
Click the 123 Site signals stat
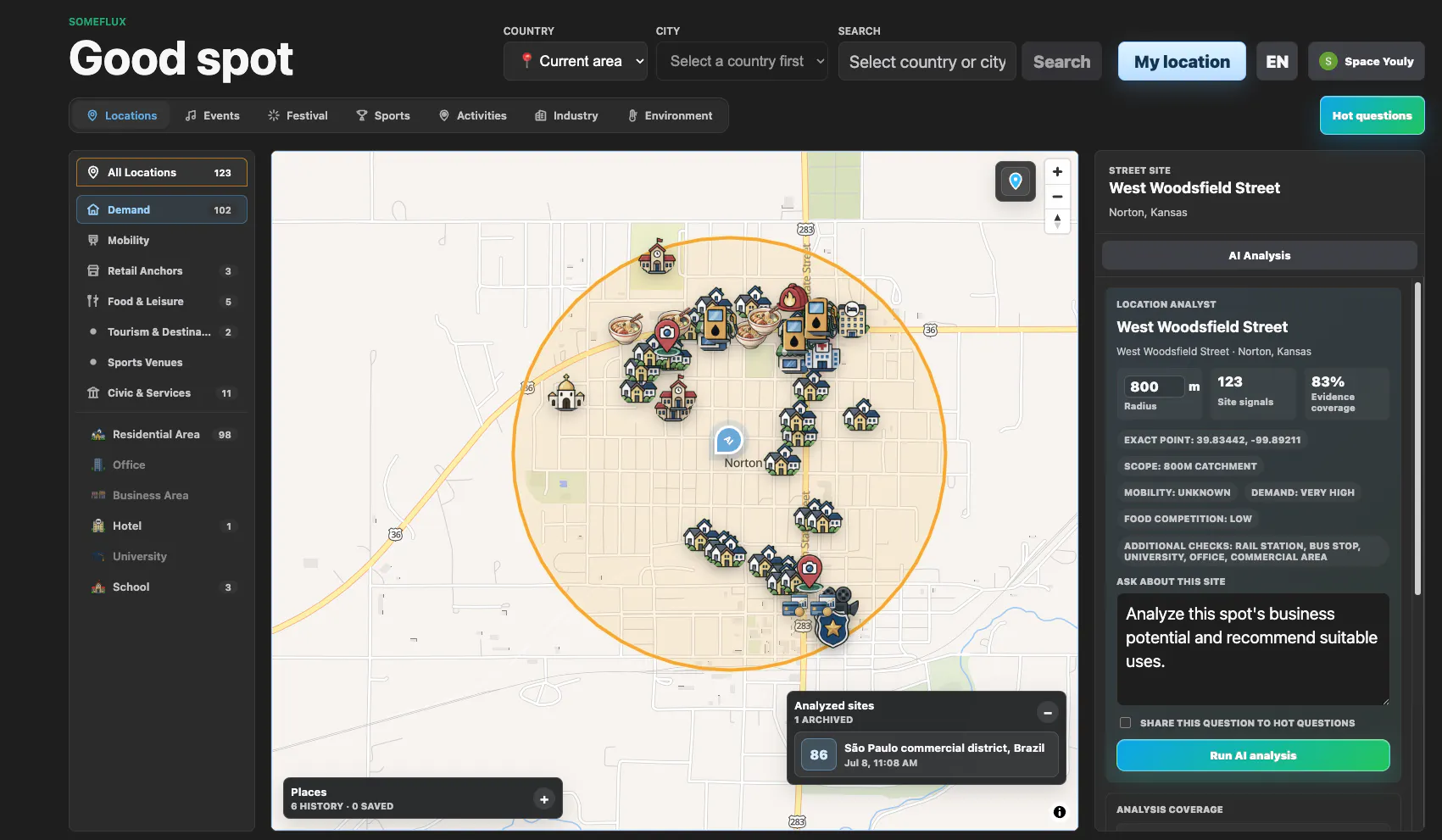click(x=1253, y=393)
